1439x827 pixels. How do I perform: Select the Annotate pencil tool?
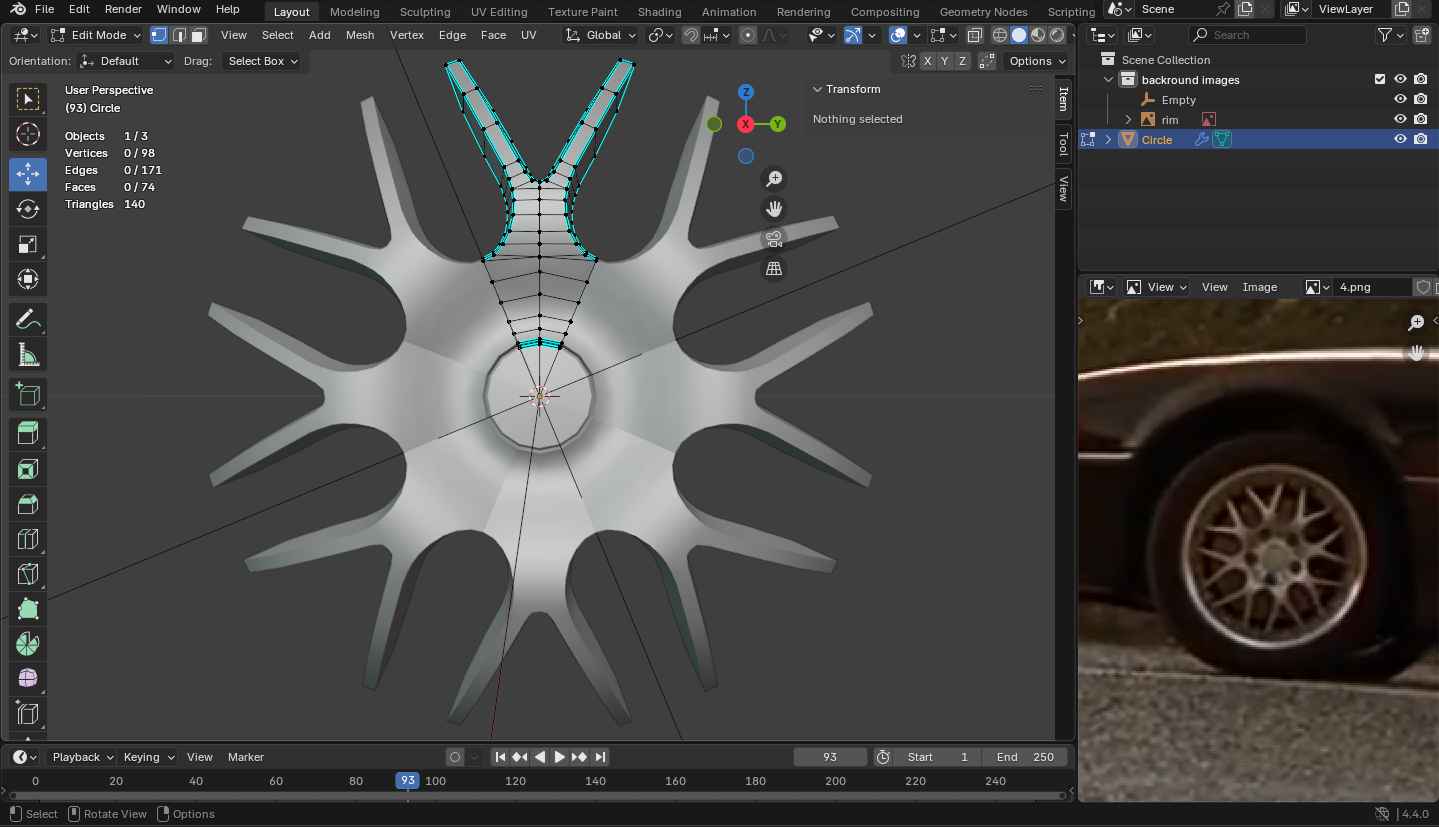28,320
